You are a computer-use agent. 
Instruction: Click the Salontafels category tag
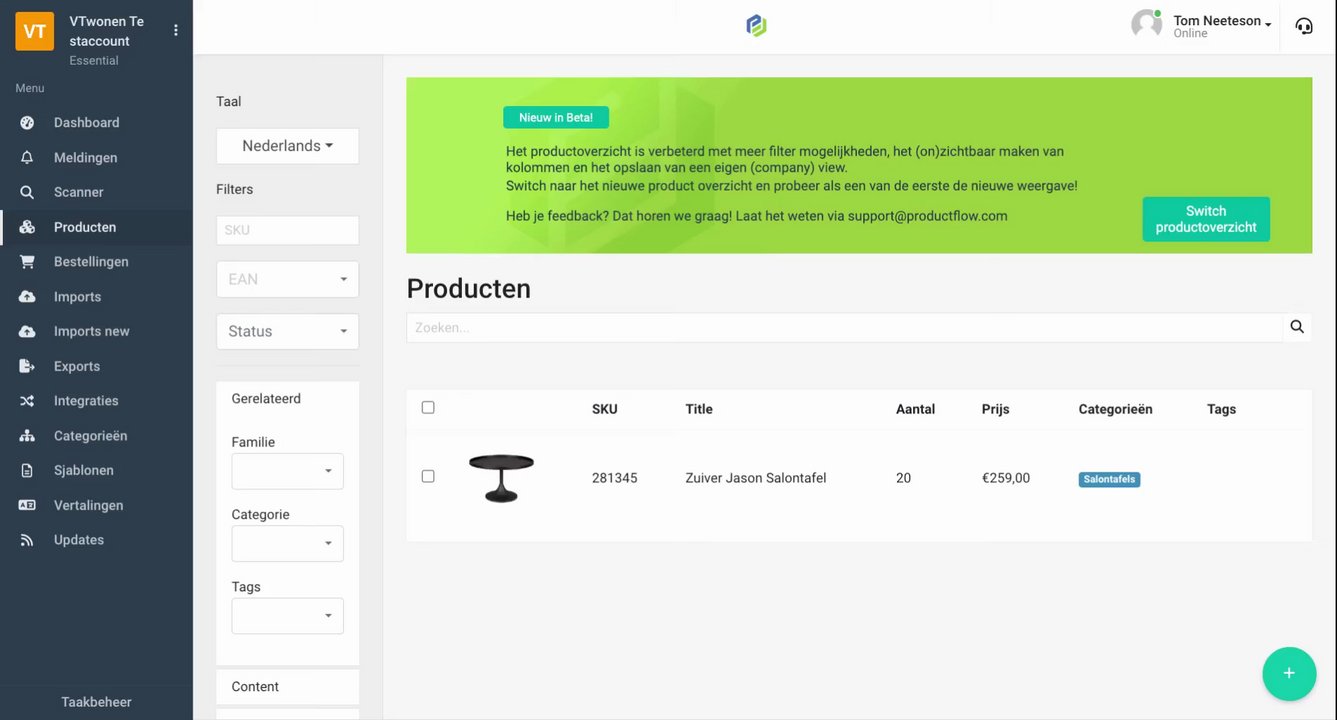coord(1109,479)
